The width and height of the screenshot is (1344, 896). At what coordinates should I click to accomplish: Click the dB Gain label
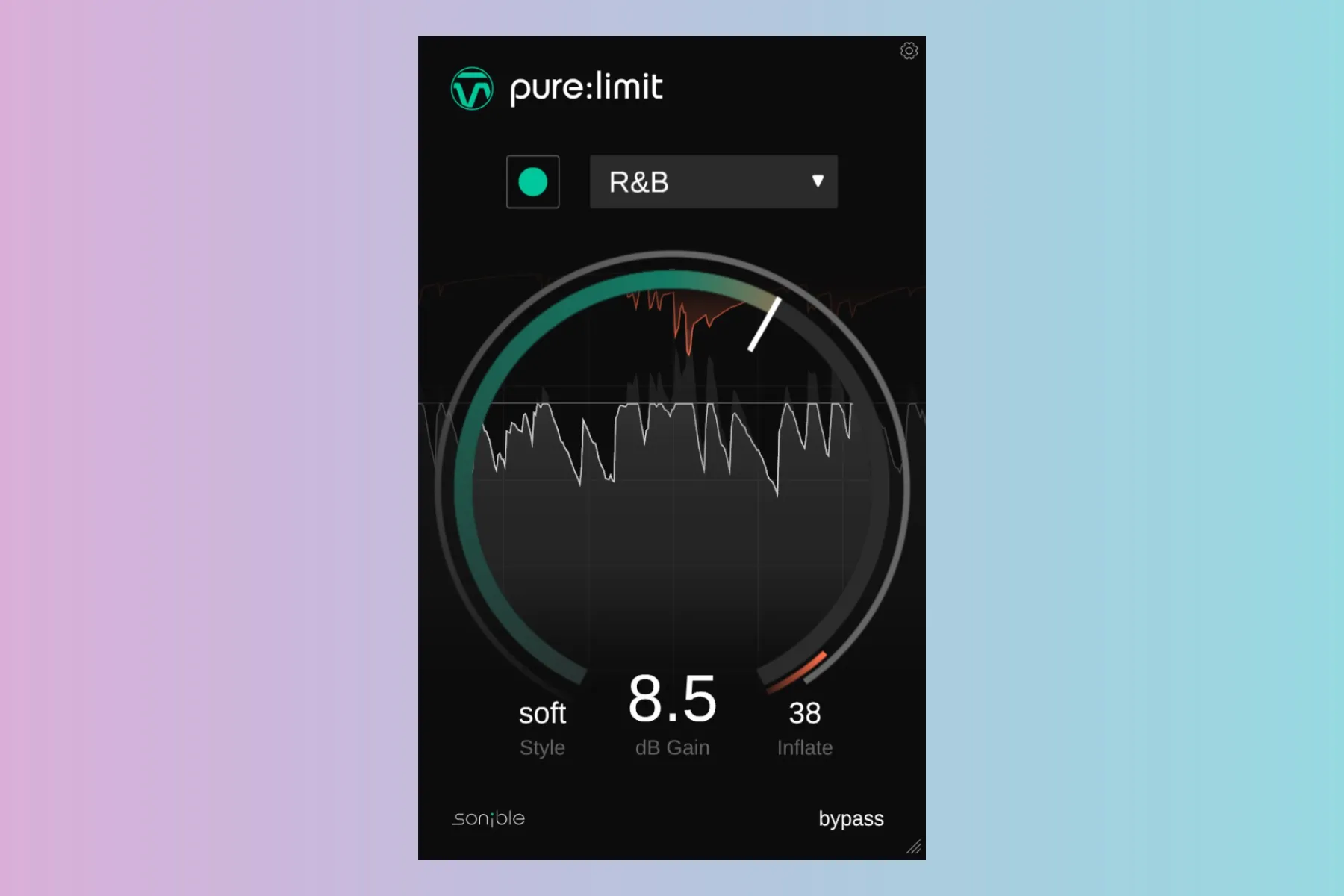(x=672, y=747)
